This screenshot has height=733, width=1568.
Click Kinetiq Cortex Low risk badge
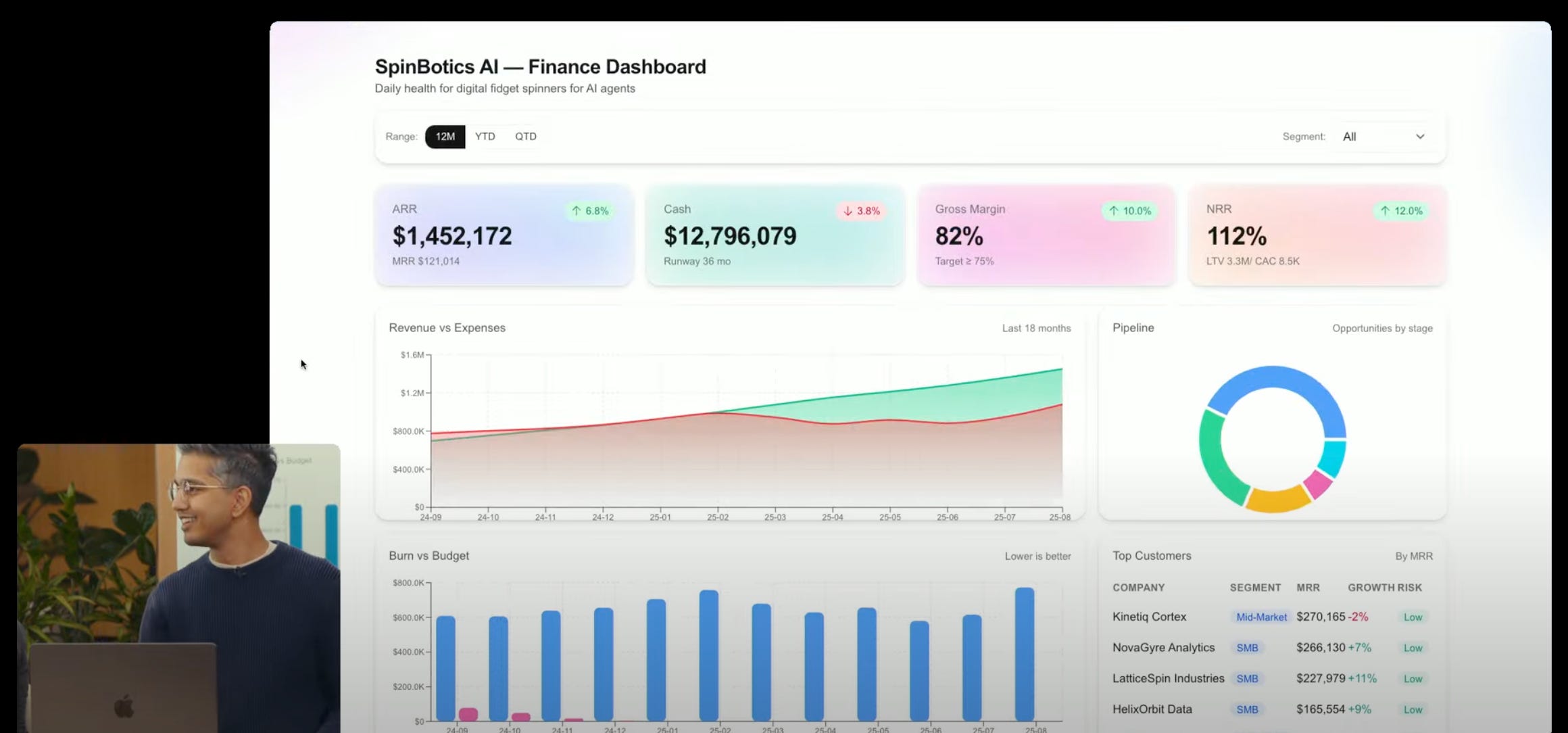click(x=1413, y=617)
